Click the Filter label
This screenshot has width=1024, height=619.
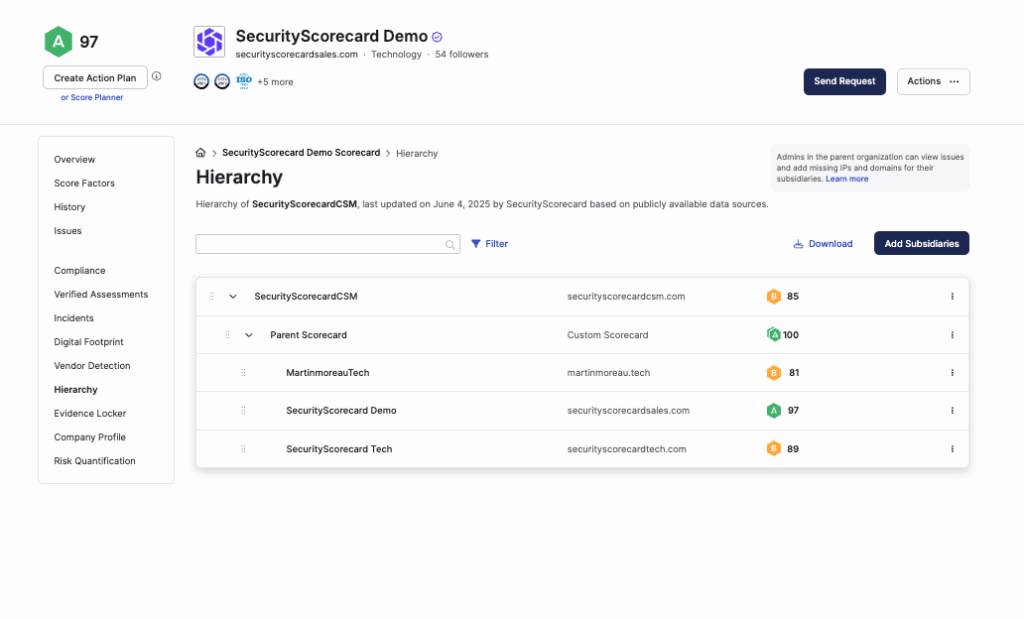click(x=496, y=244)
